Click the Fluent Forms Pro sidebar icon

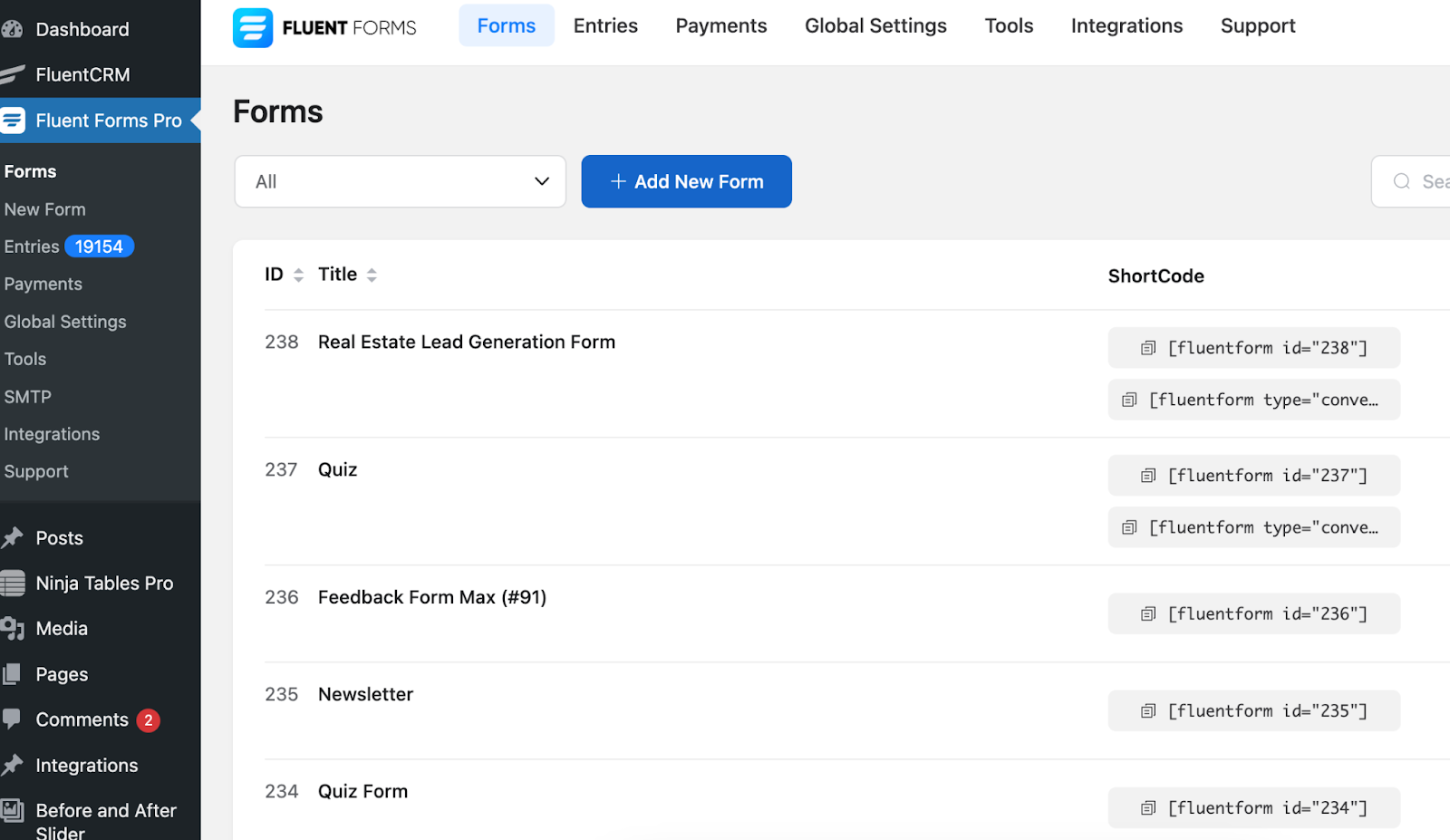click(x=13, y=120)
